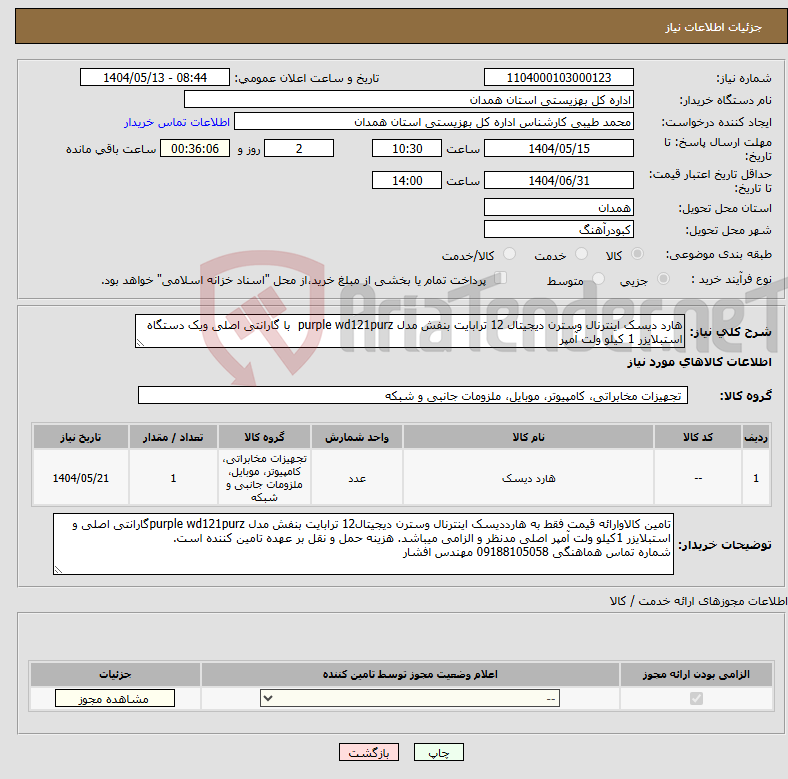Click the کد کالا column header
The width and height of the screenshot is (788, 779).
click(x=698, y=437)
